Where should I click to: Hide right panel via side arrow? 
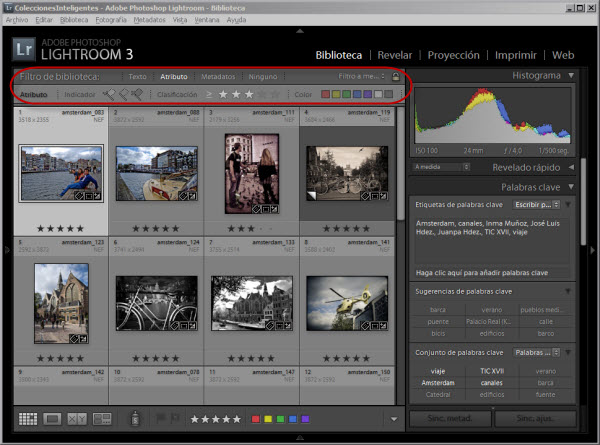(x=593, y=250)
